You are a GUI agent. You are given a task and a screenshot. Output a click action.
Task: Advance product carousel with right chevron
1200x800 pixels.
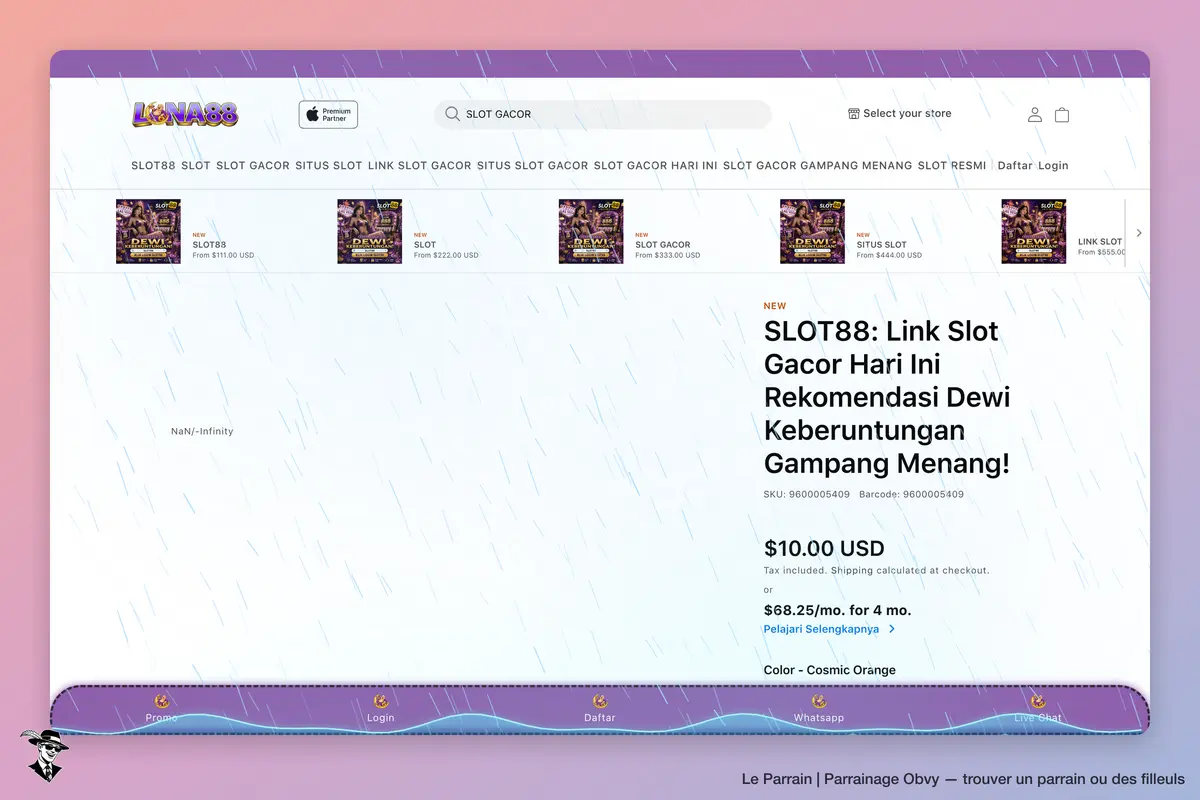pyautogui.click(x=1138, y=233)
